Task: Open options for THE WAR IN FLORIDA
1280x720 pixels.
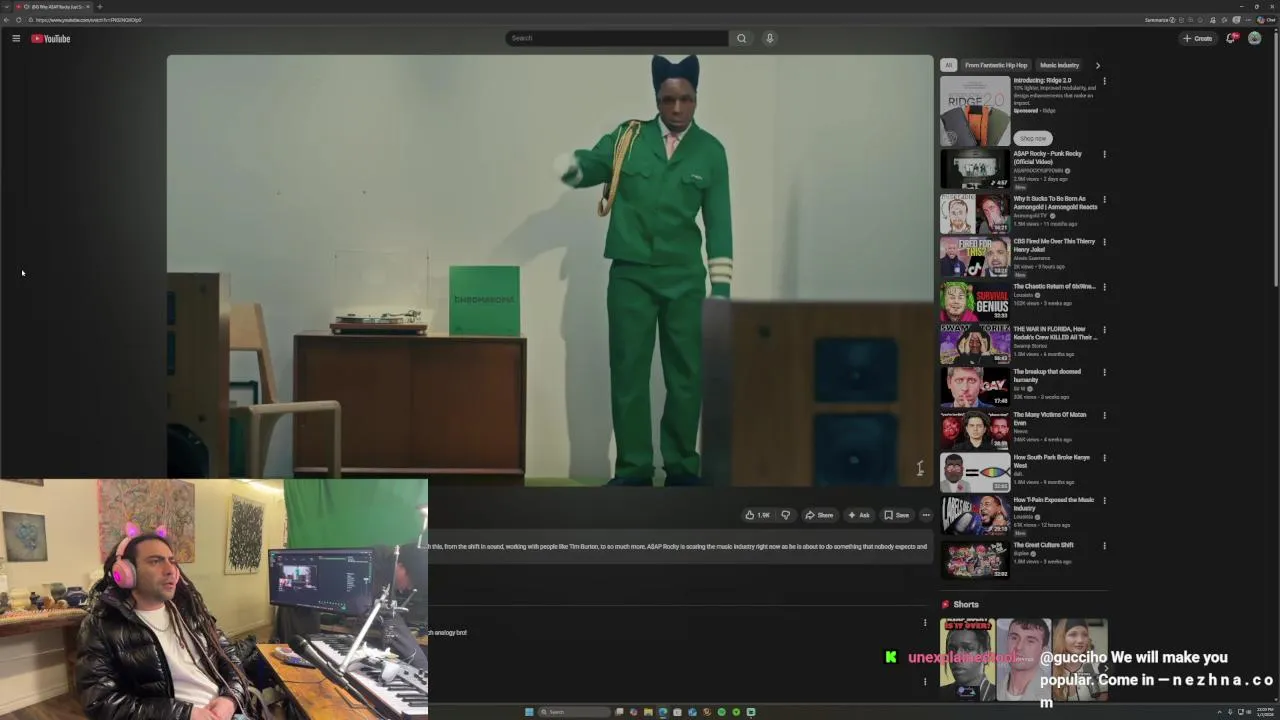Action: (x=1104, y=329)
